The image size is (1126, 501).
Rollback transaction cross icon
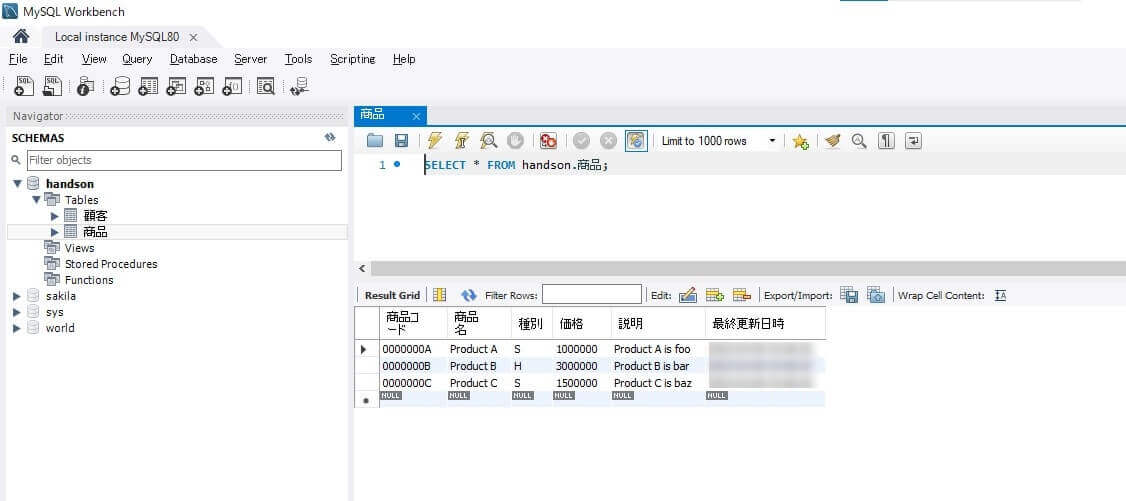click(x=608, y=141)
